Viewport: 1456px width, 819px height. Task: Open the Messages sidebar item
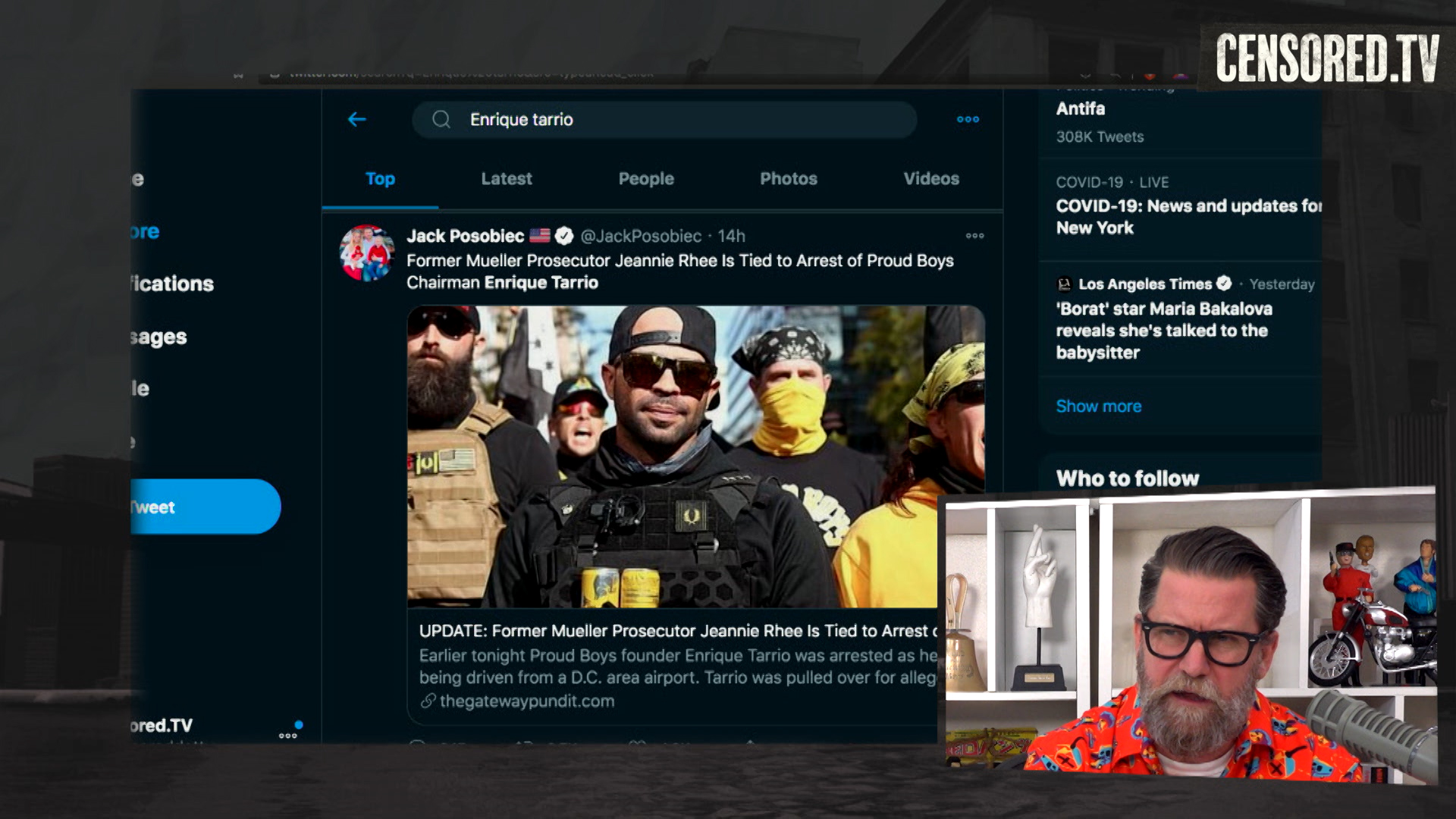tap(158, 337)
